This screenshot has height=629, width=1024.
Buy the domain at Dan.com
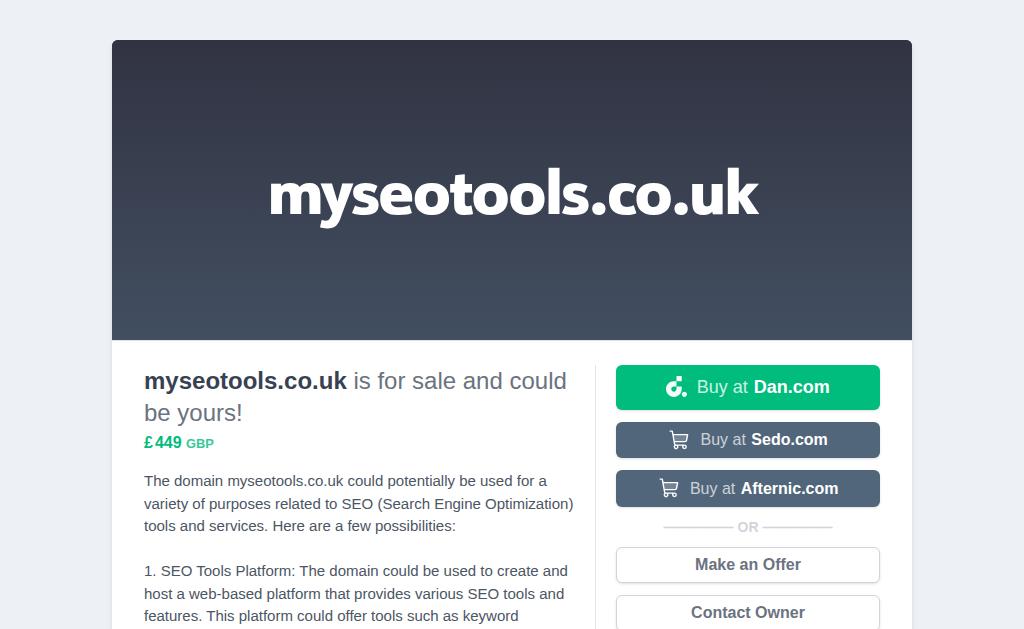point(748,387)
